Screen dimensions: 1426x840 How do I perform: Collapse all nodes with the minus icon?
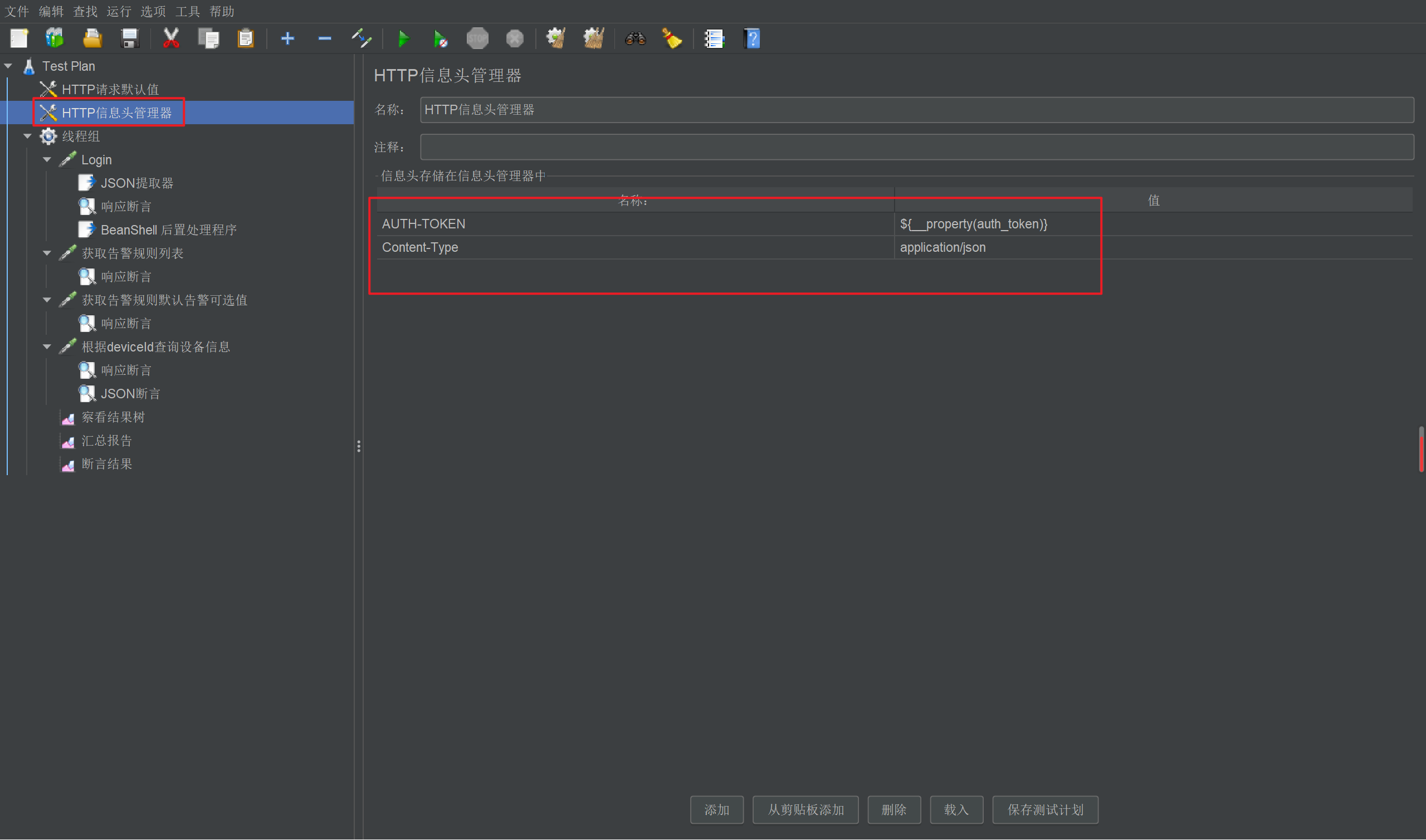point(325,38)
